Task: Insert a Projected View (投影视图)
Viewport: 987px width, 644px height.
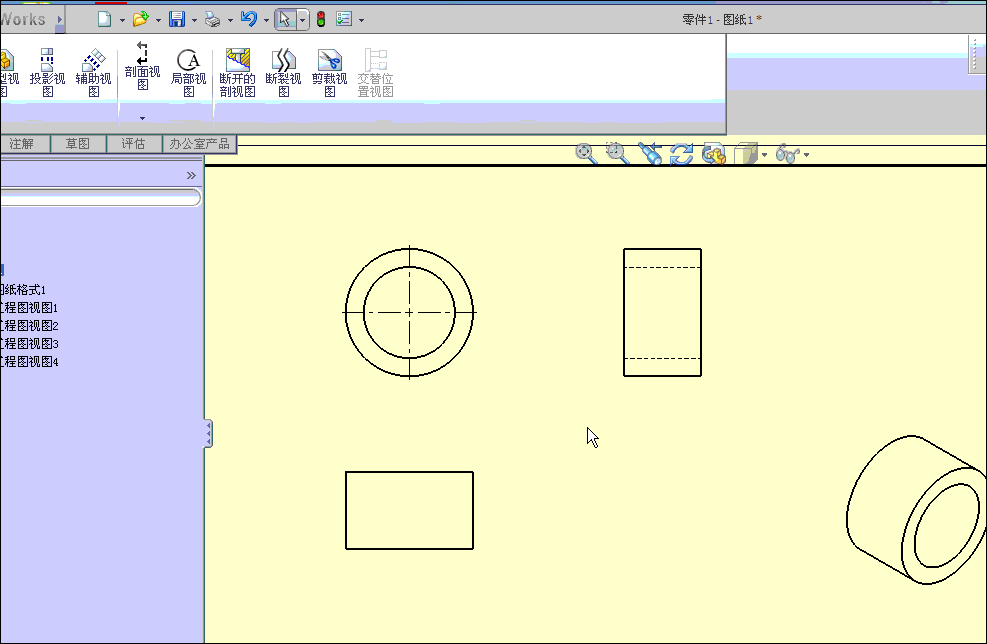Action: (x=47, y=72)
